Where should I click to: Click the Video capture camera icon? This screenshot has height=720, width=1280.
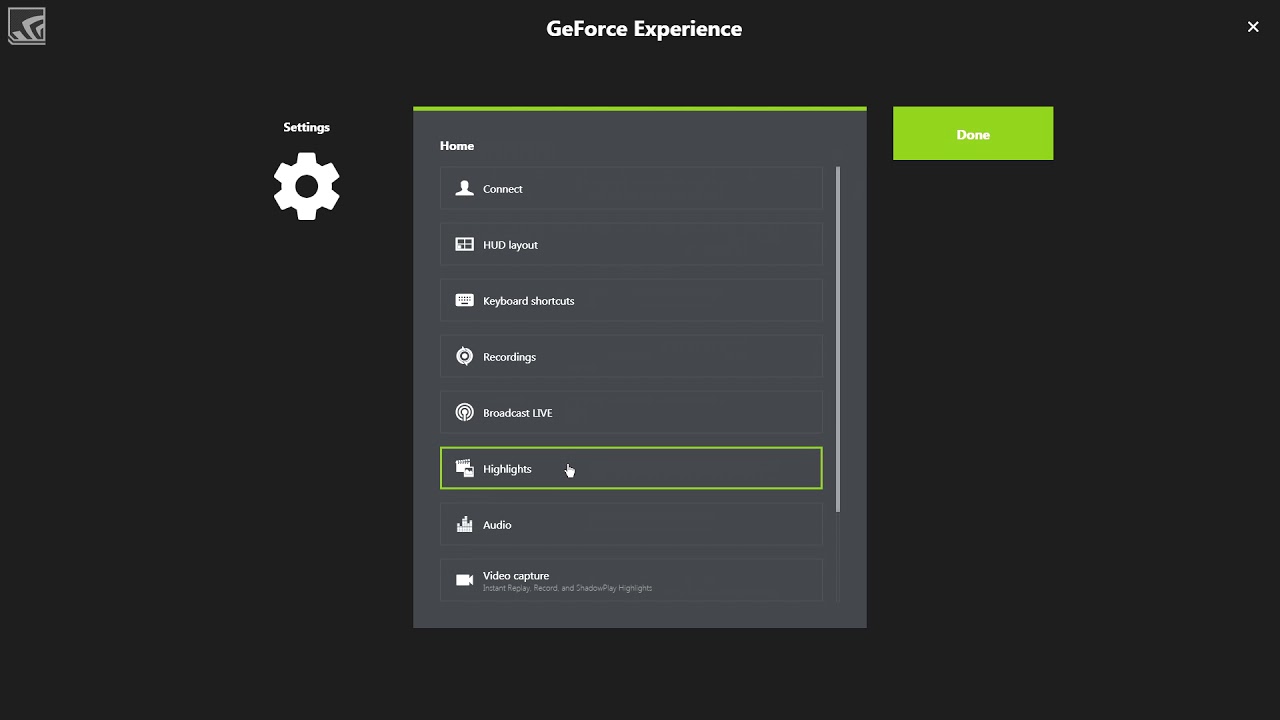pyautogui.click(x=464, y=580)
